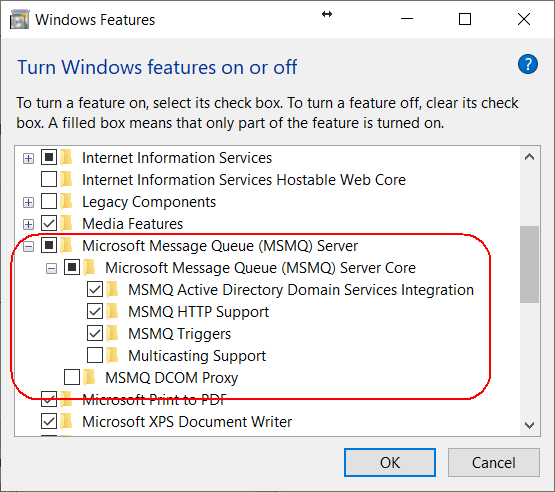Collapse the MSMQ Server Core subtree
Screen dimensions: 555x492
click(51, 269)
